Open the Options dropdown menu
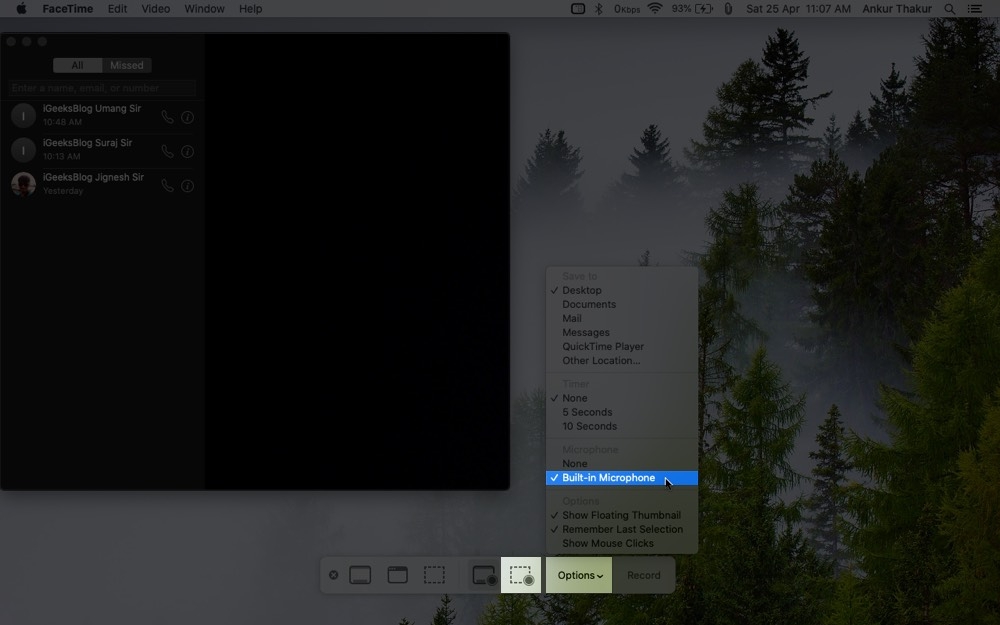Image resolution: width=1000 pixels, height=625 pixels. 578,575
